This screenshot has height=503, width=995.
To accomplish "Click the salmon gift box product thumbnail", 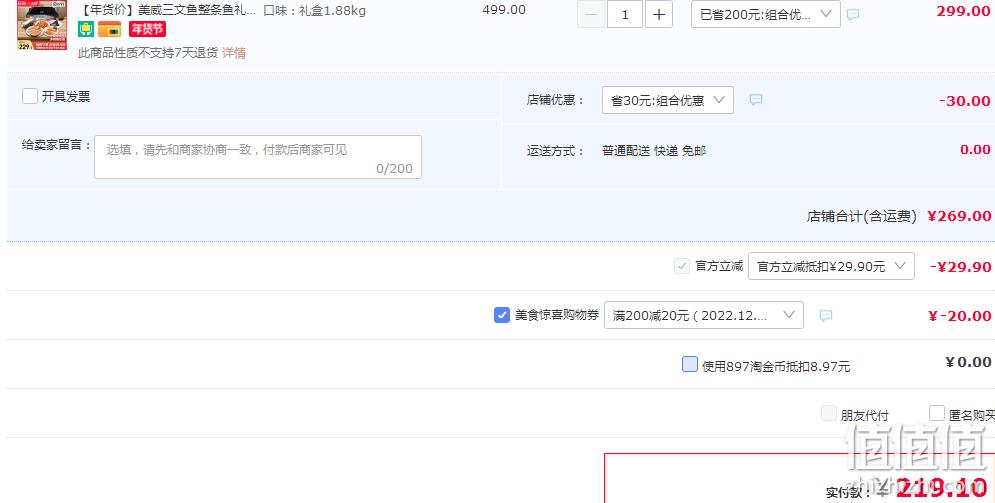I will 42,24.
